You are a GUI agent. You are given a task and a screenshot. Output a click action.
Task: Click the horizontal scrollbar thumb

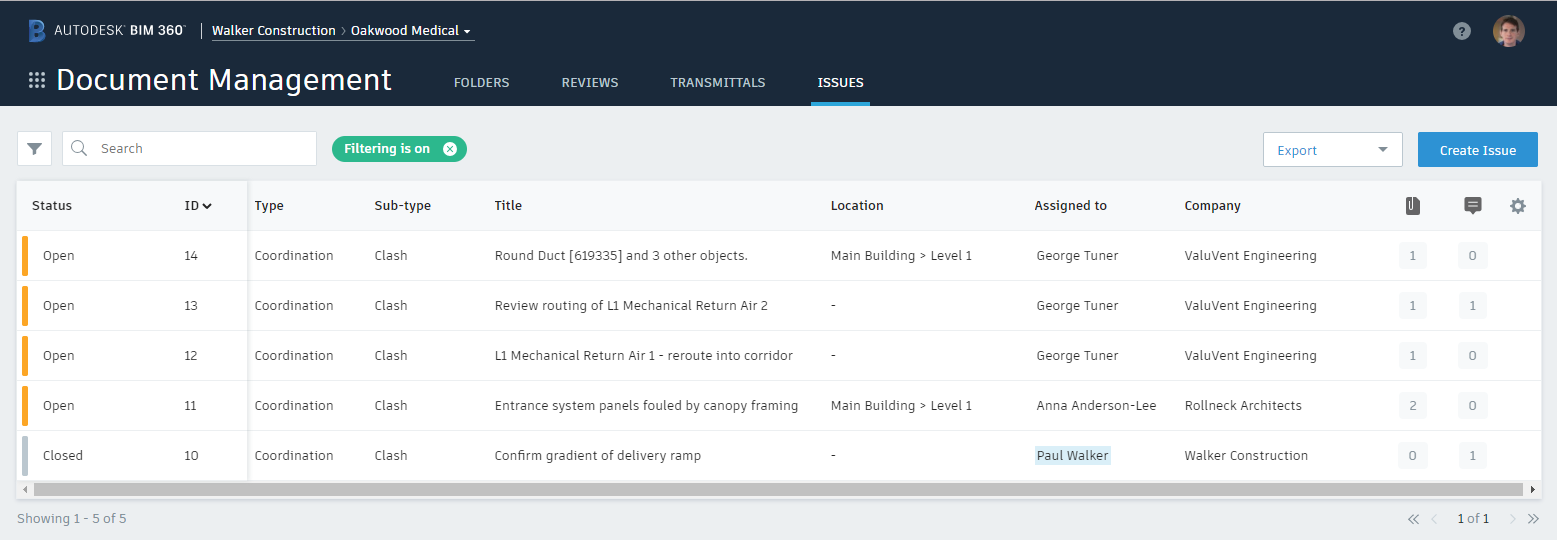click(x=778, y=490)
